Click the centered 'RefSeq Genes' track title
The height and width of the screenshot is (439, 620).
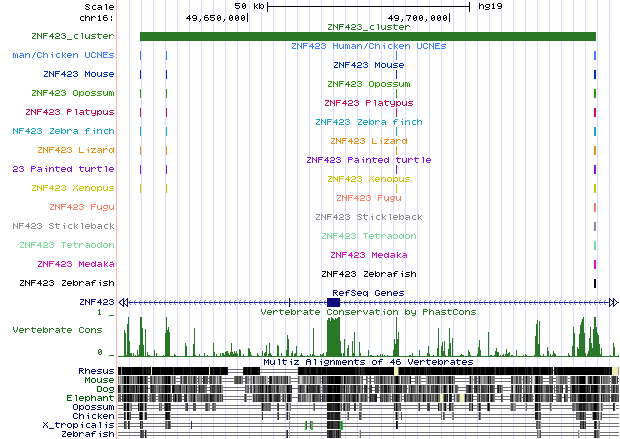point(369,292)
